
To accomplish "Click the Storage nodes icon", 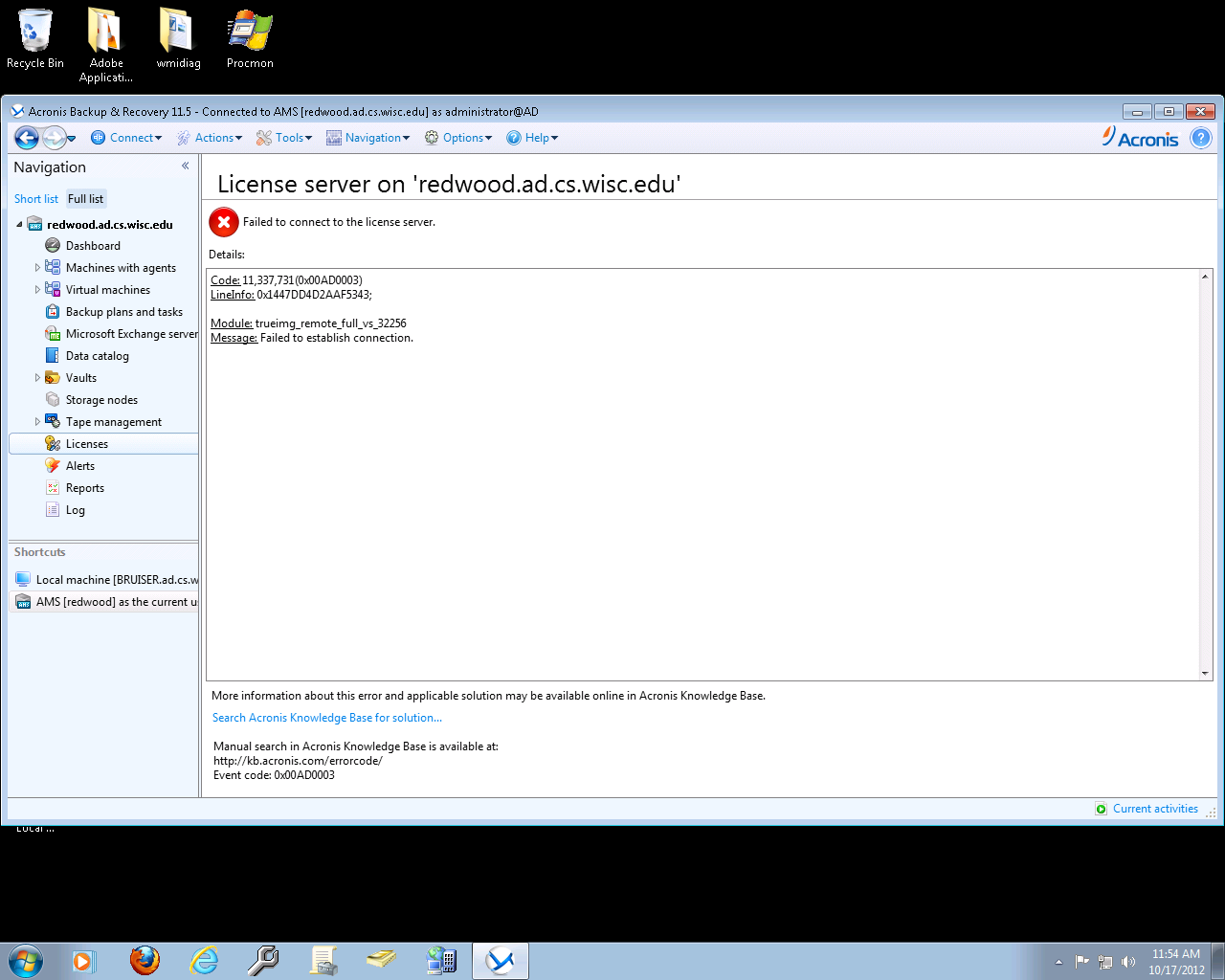I will 53,400.
